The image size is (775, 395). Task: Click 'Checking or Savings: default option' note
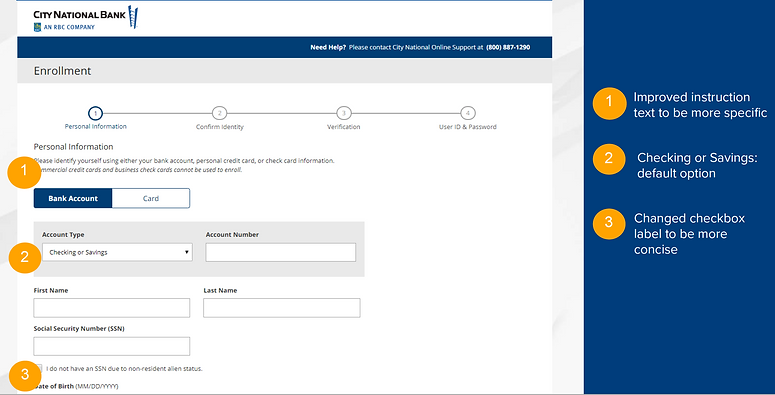point(697,165)
